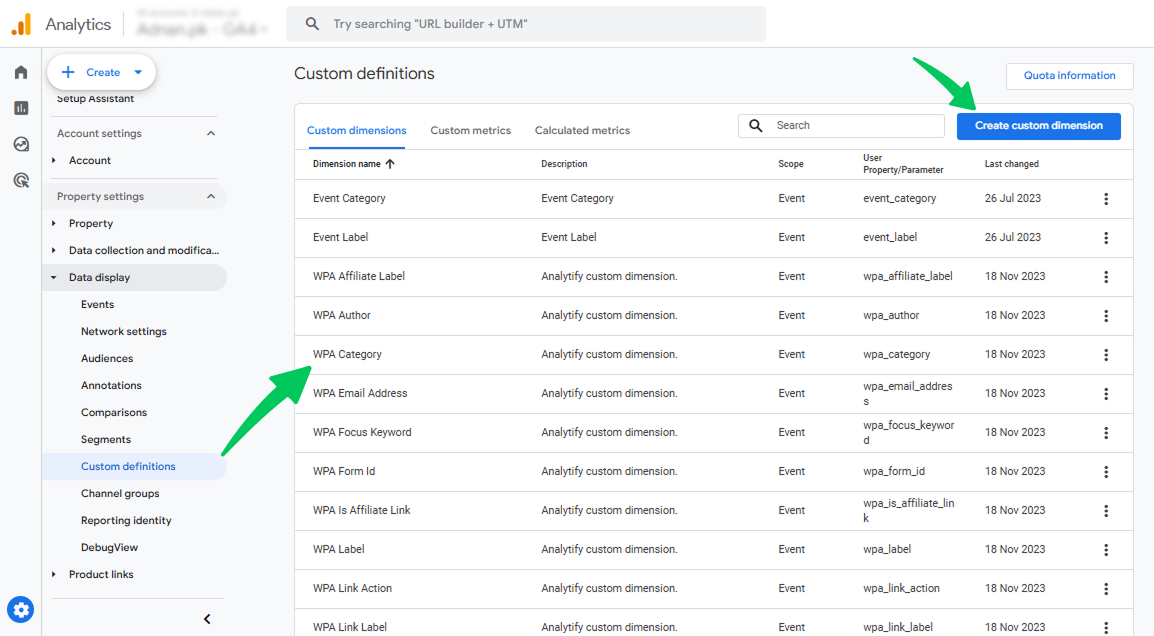The height and width of the screenshot is (636, 1154).
Task: Sort by Dimension name arrow
Action: pyautogui.click(x=390, y=164)
